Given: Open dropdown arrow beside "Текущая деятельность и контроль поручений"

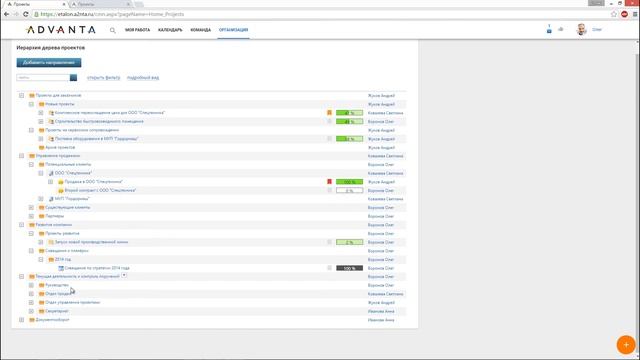Looking at the screenshot, I should click(124, 276).
